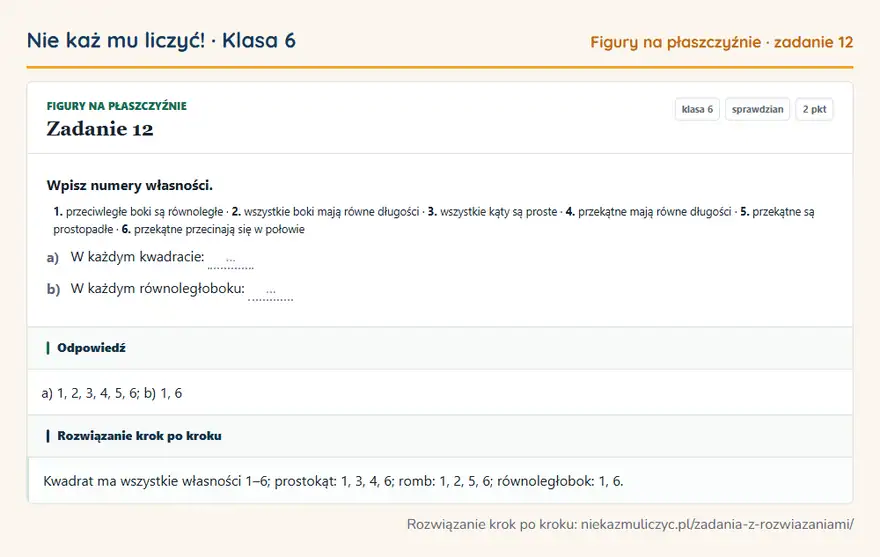Select property '3. wszystkie kąty są proste'
The image size is (880, 557).
click(492, 212)
